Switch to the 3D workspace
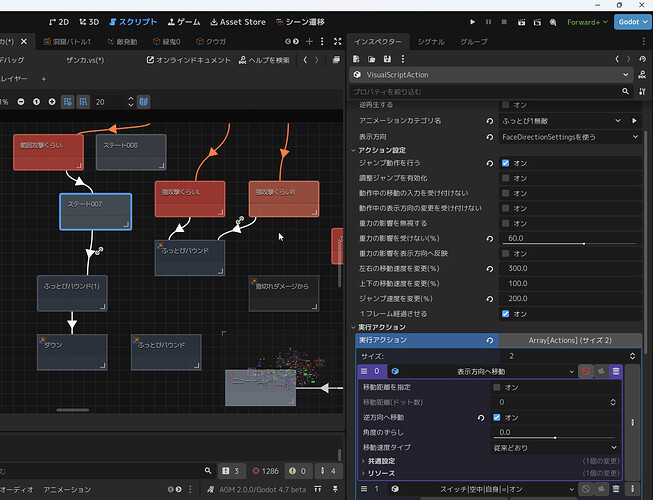The image size is (653, 500). click(89, 22)
